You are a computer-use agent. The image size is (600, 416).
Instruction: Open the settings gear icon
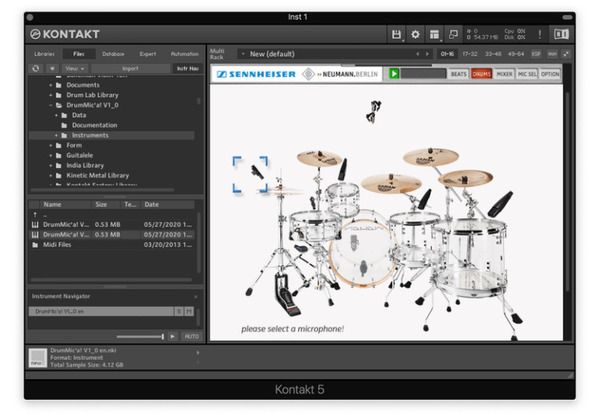(x=416, y=34)
